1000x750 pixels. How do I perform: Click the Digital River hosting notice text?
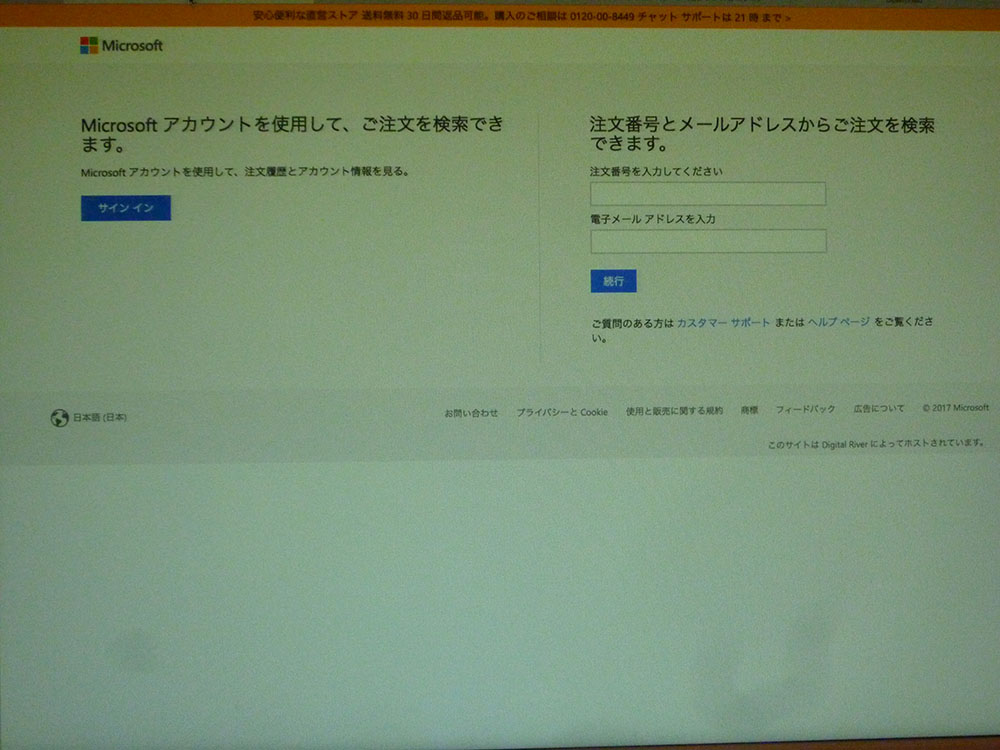tap(876, 444)
